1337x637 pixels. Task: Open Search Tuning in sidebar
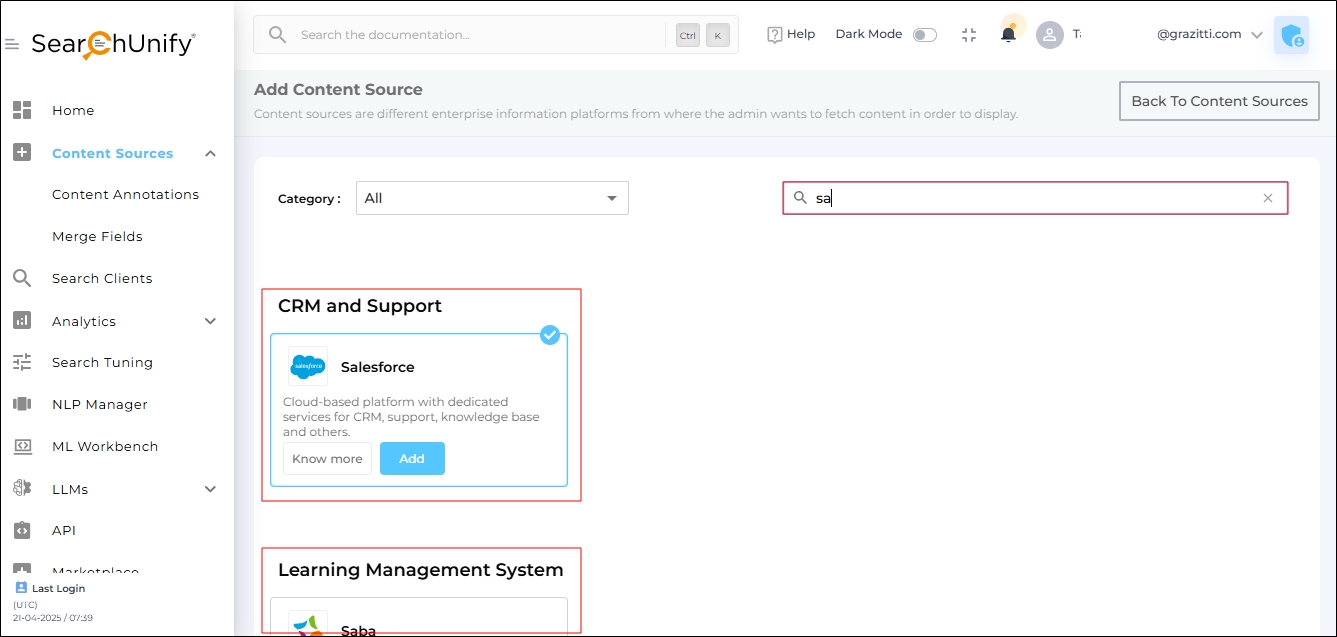pos(102,362)
